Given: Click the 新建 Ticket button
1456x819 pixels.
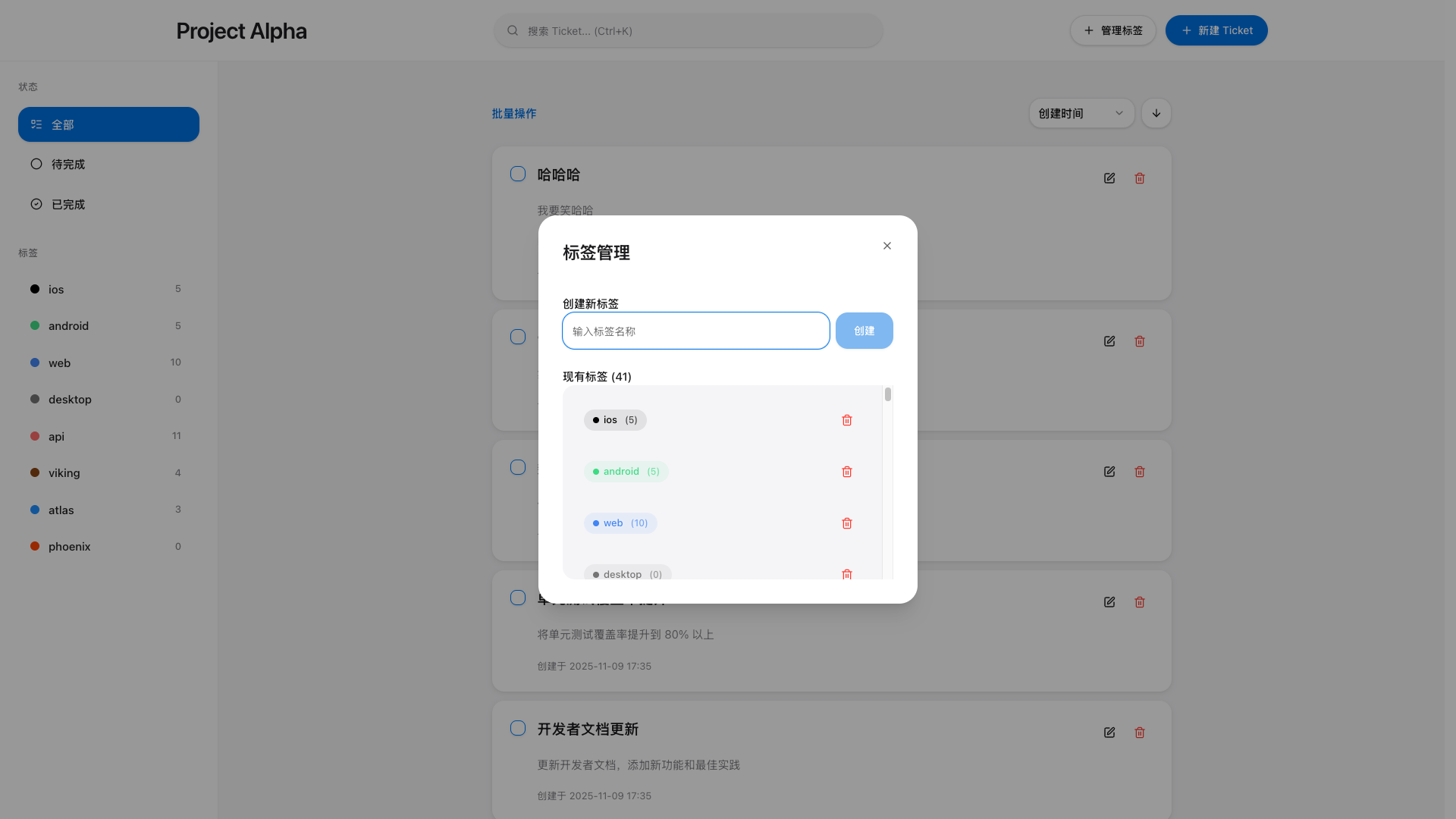Looking at the screenshot, I should (1216, 30).
